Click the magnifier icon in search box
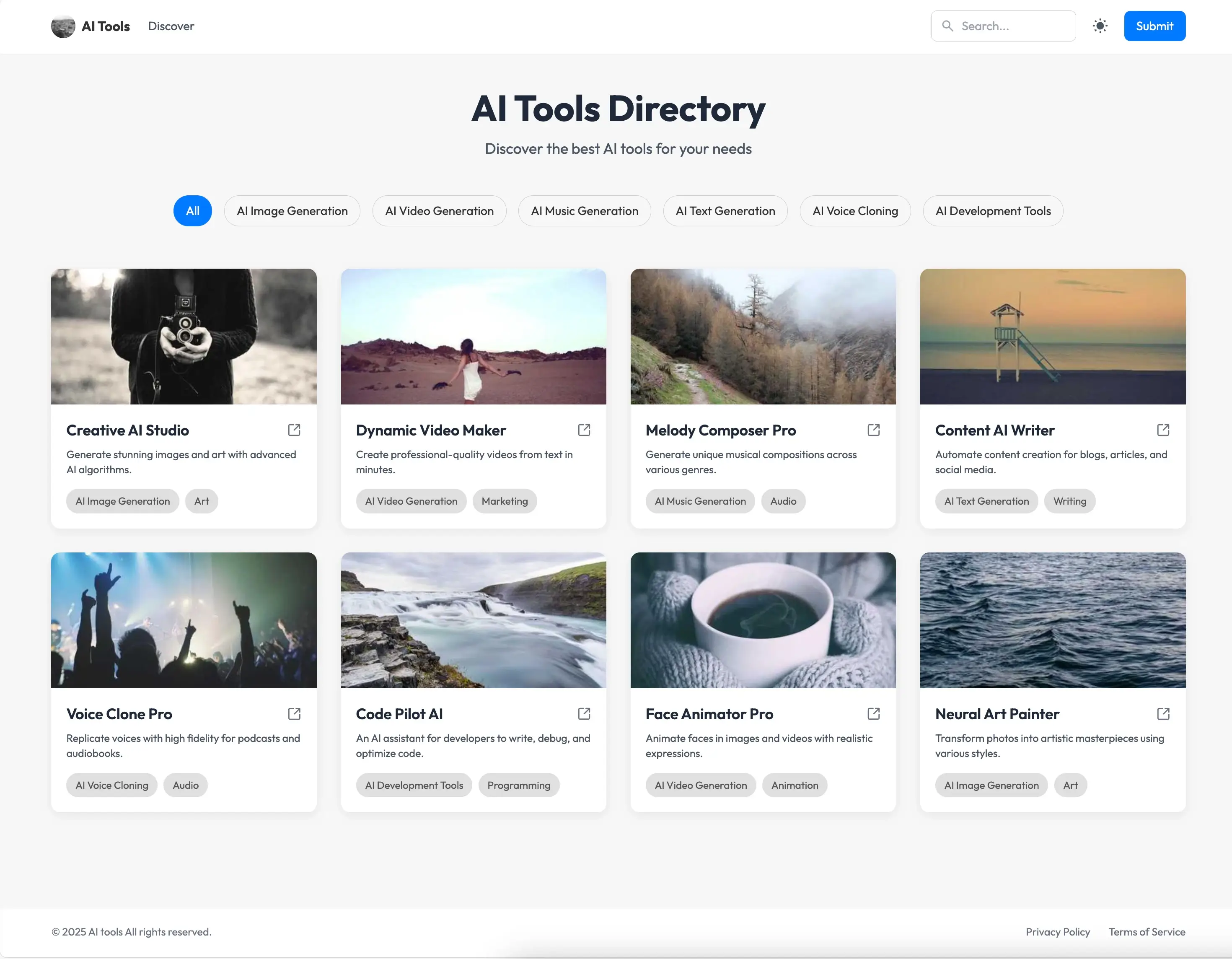The height and width of the screenshot is (959, 1232). [x=948, y=26]
